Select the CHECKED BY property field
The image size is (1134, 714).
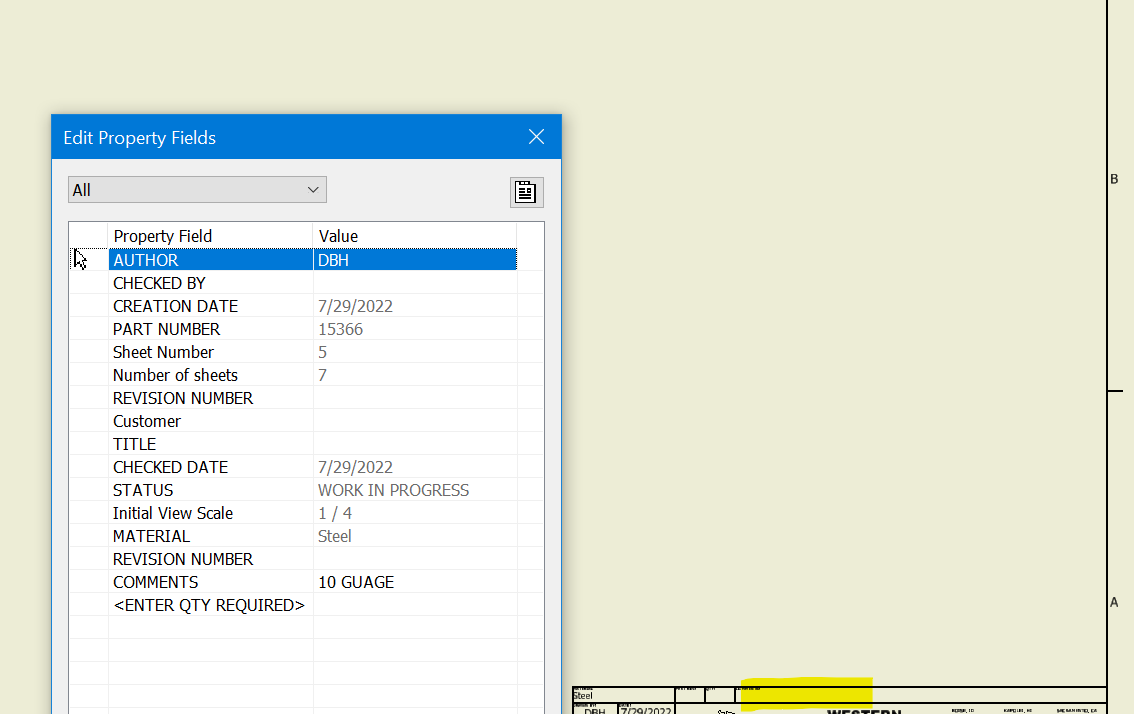click(210, 283)
